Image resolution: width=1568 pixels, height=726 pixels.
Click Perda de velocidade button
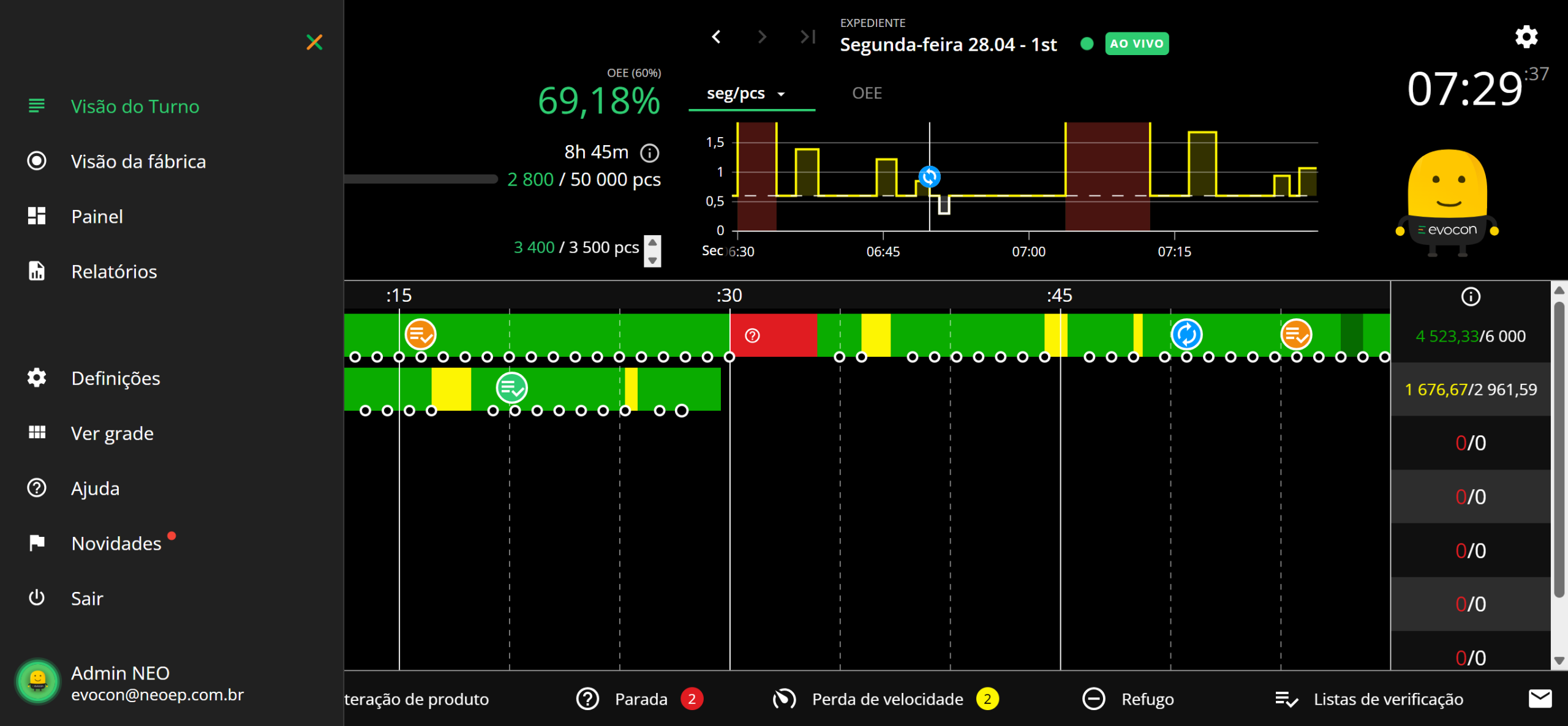point(886,699)
